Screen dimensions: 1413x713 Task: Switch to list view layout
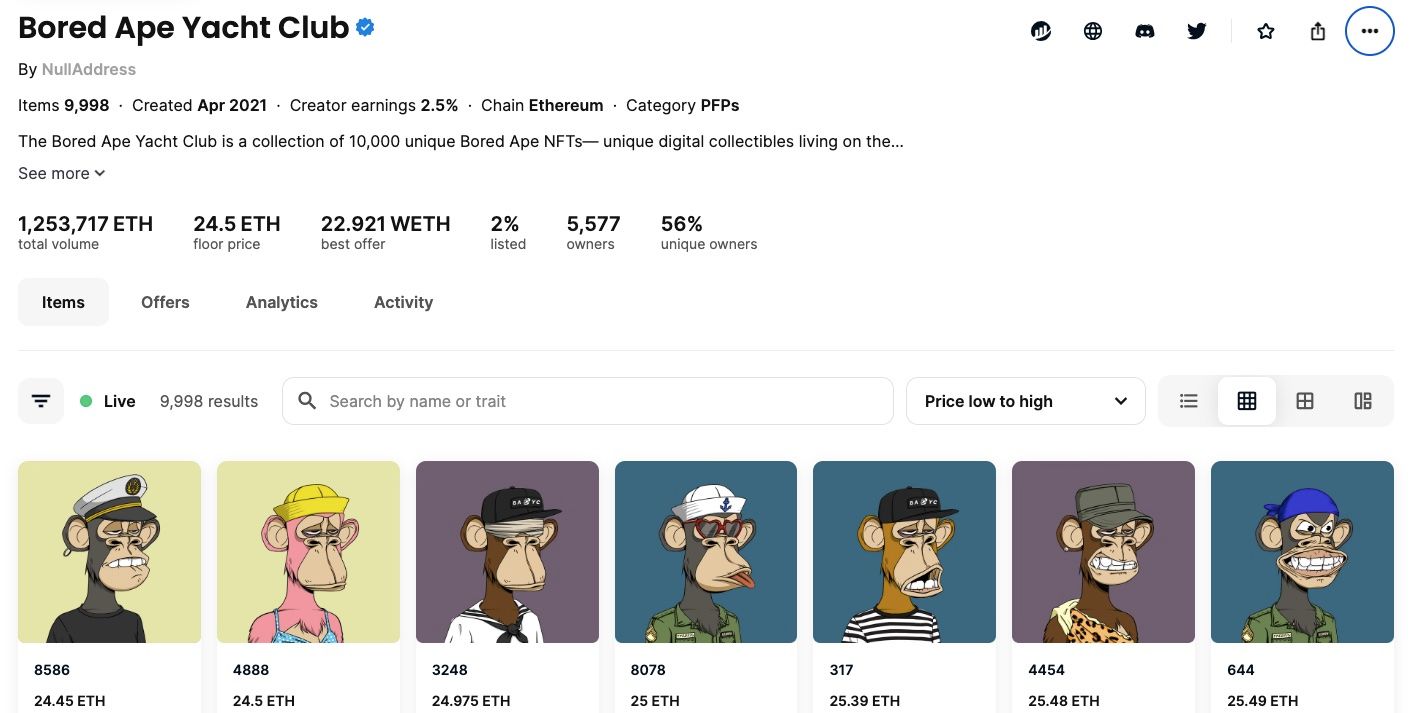(x=1189, y=401)
